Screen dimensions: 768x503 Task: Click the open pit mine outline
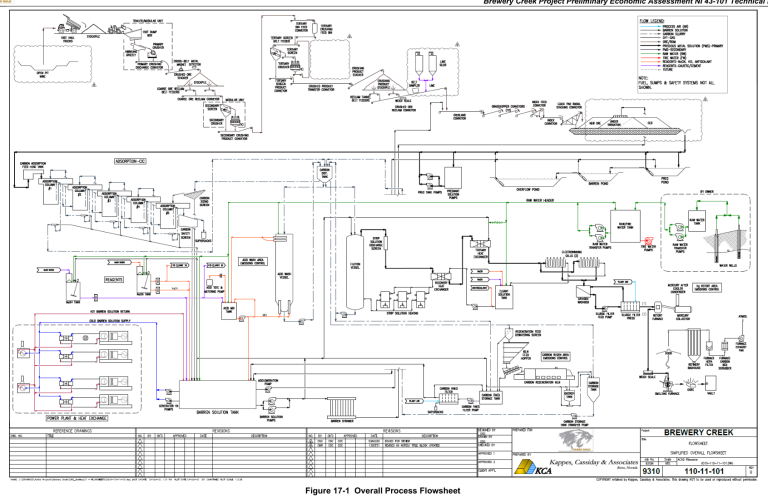49,65
